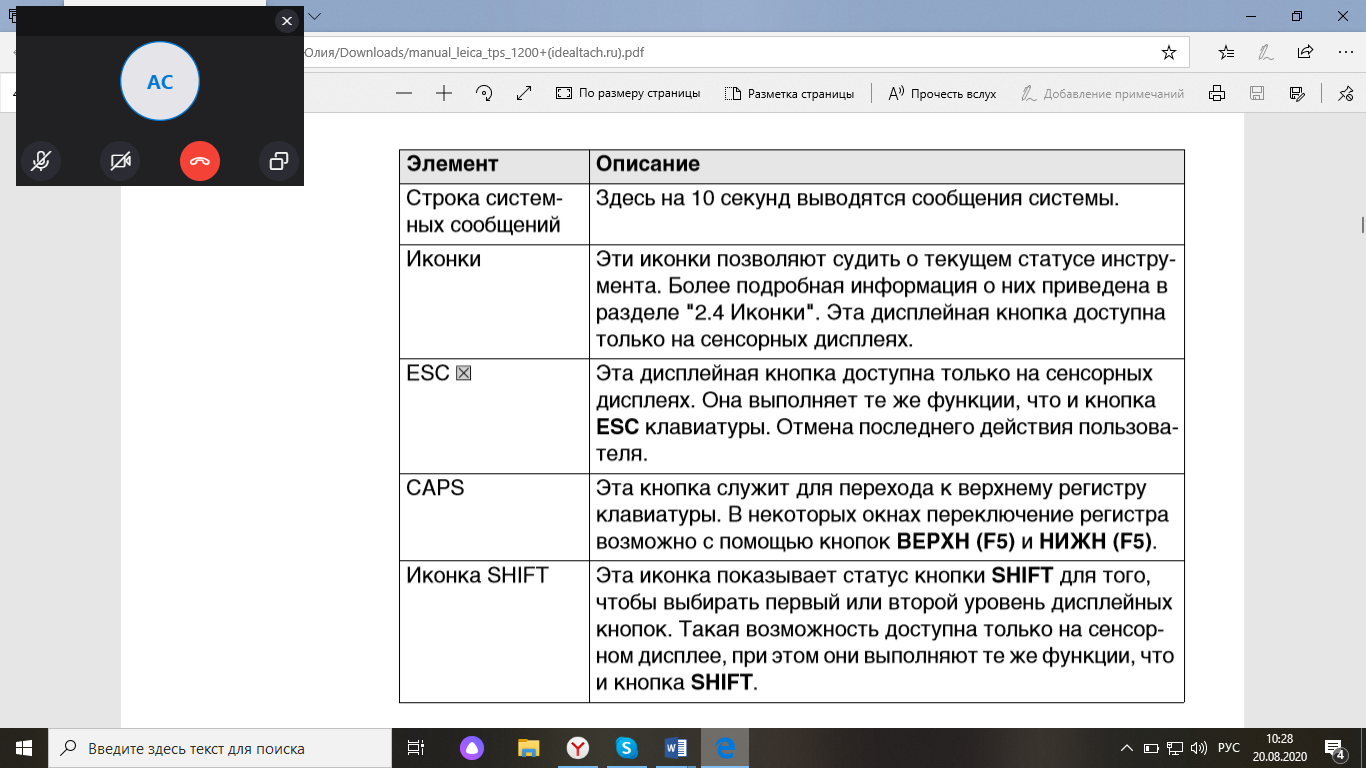Add page to favorites with star icon
Screen dimensions: 1366x768
[1168, 52]
